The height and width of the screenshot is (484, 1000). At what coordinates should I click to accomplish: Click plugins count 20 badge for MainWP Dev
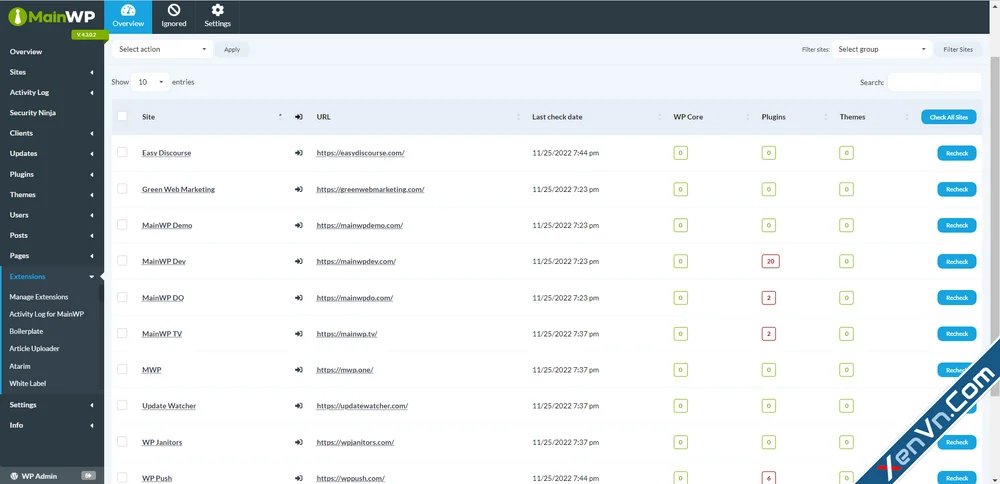click(770, 261)
